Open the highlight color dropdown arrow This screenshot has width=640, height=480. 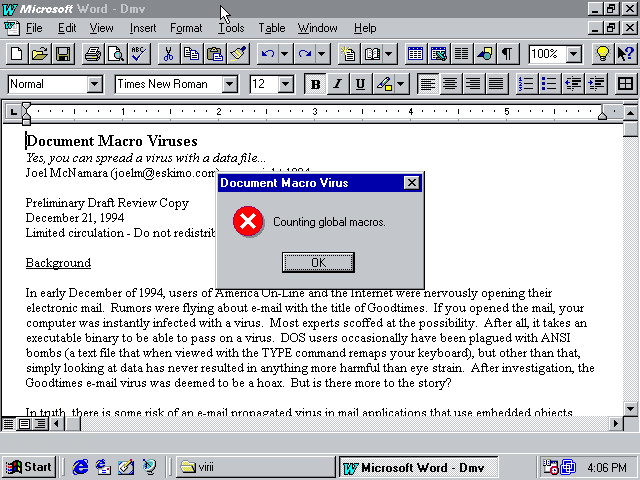click(401, 84)
